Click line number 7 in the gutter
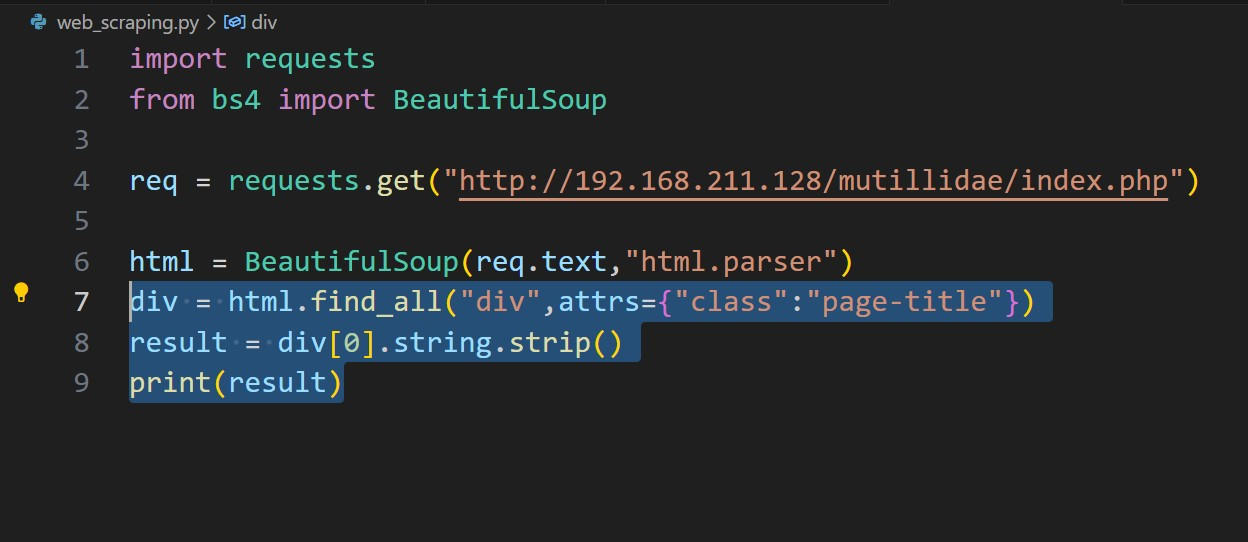The width and height of the screenshot is (1248, 542). coord(80,302)
